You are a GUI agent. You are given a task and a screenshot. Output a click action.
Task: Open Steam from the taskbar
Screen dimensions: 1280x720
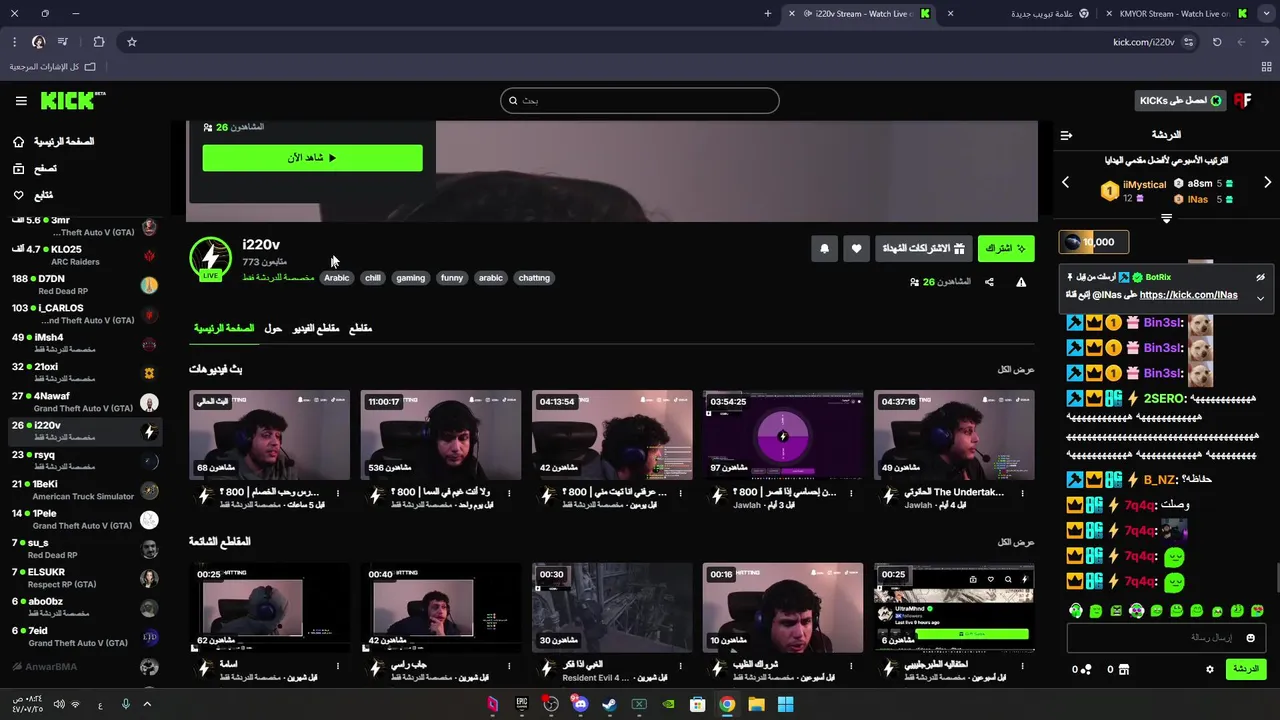(x=609, y=704)
